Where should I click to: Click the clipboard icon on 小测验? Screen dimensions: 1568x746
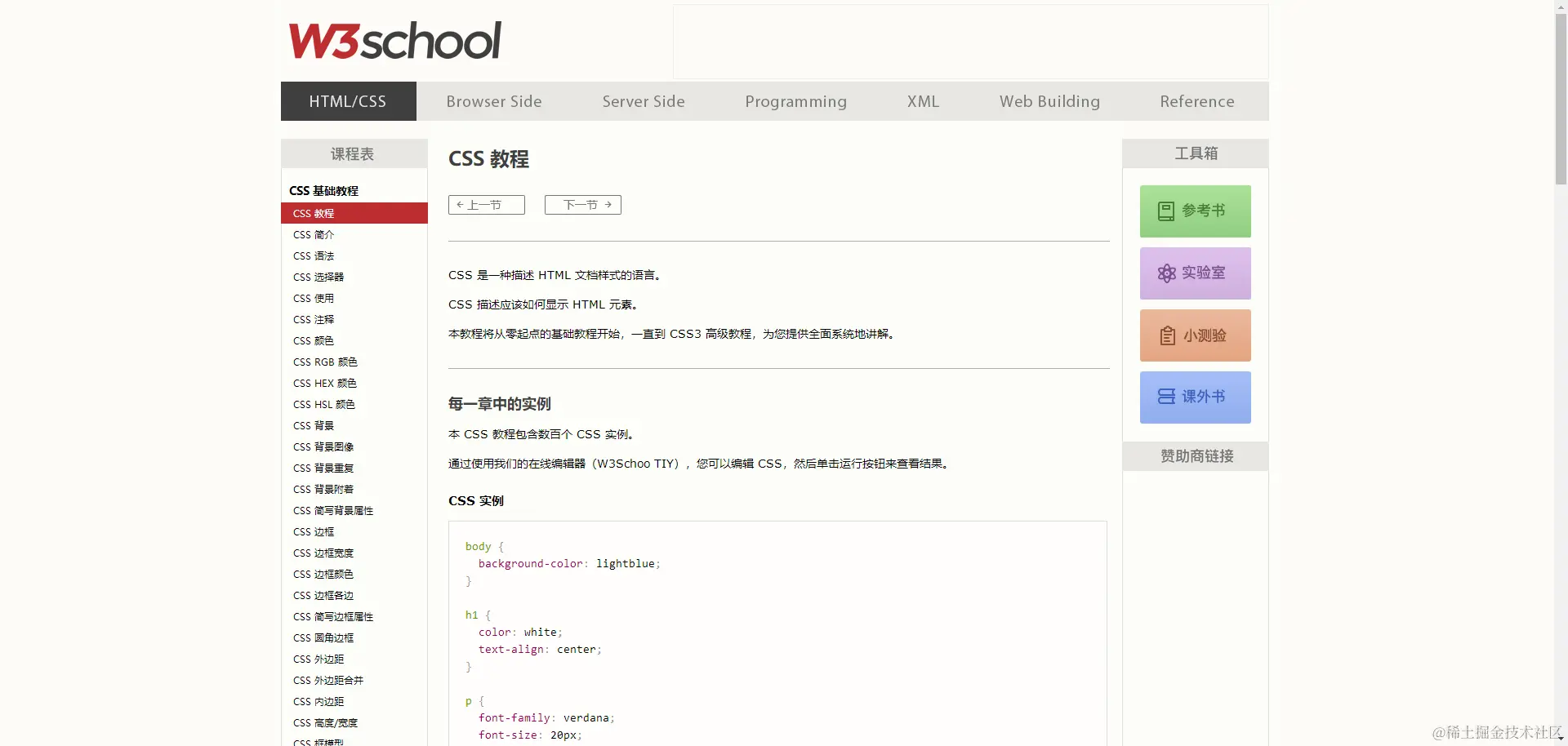click(x=1168, y=335)
